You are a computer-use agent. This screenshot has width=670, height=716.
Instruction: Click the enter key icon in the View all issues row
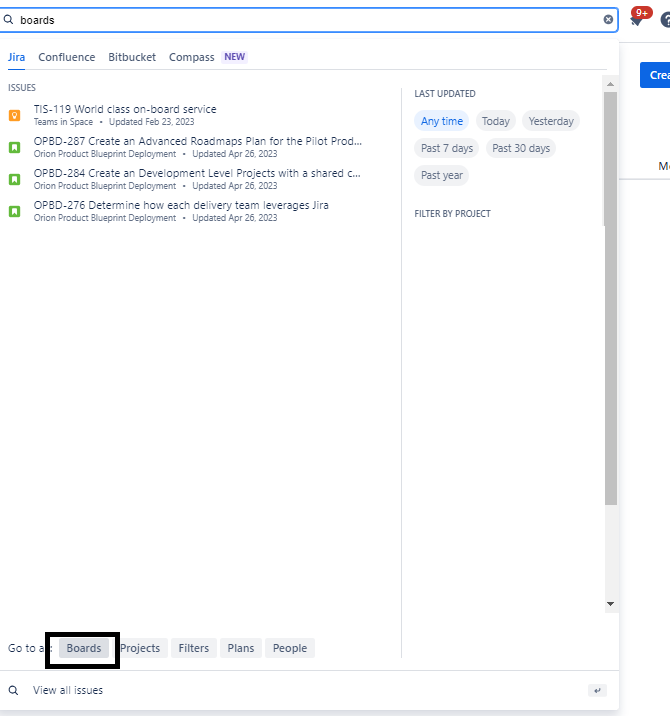pyautogui.click(x=597, y=690)
